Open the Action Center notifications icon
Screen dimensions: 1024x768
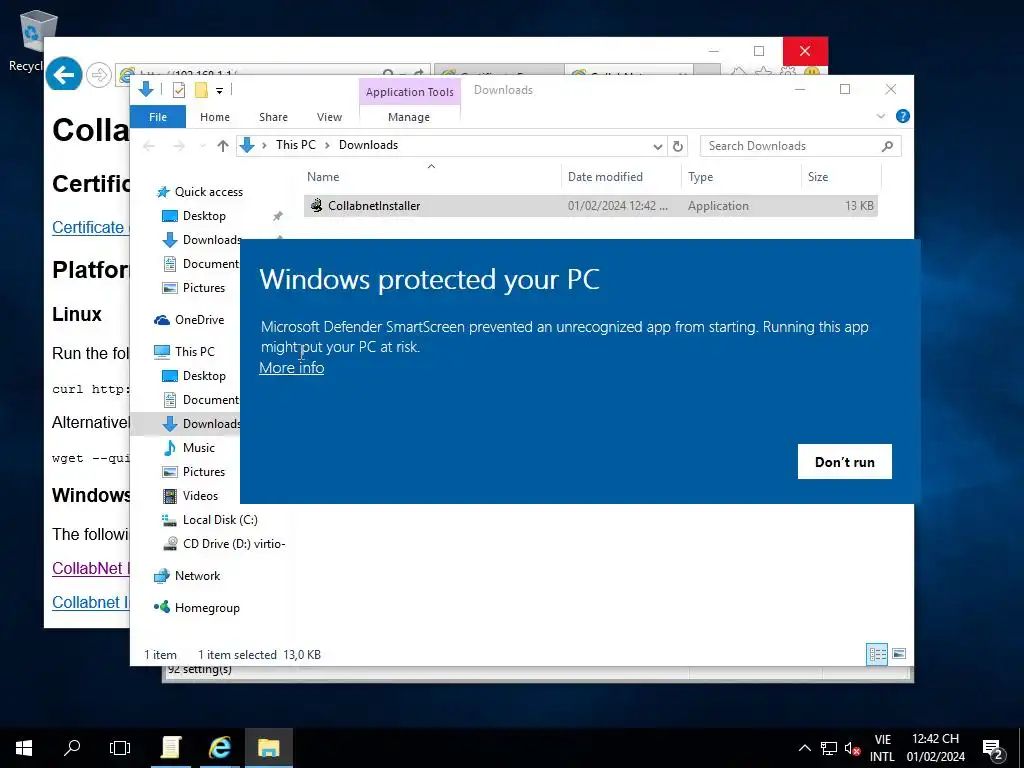coord(993,749)
